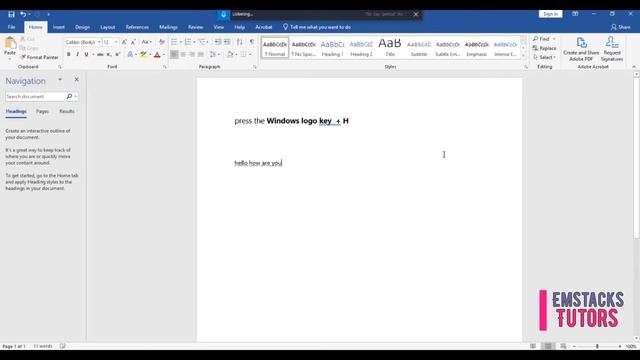Image resolution: width=640 pixels, height=360 pixels.
Task: Apply text effects icon
Action: pyautogui.click(x=130, y=54)
